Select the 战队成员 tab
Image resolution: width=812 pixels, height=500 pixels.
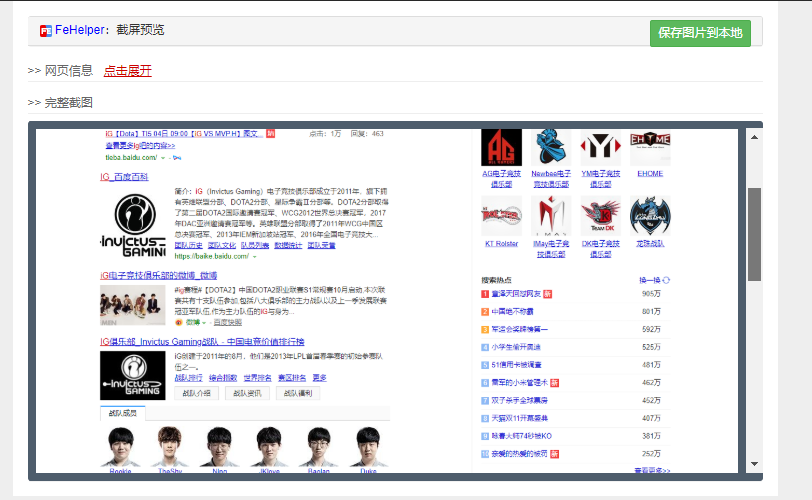pos(123,413)
